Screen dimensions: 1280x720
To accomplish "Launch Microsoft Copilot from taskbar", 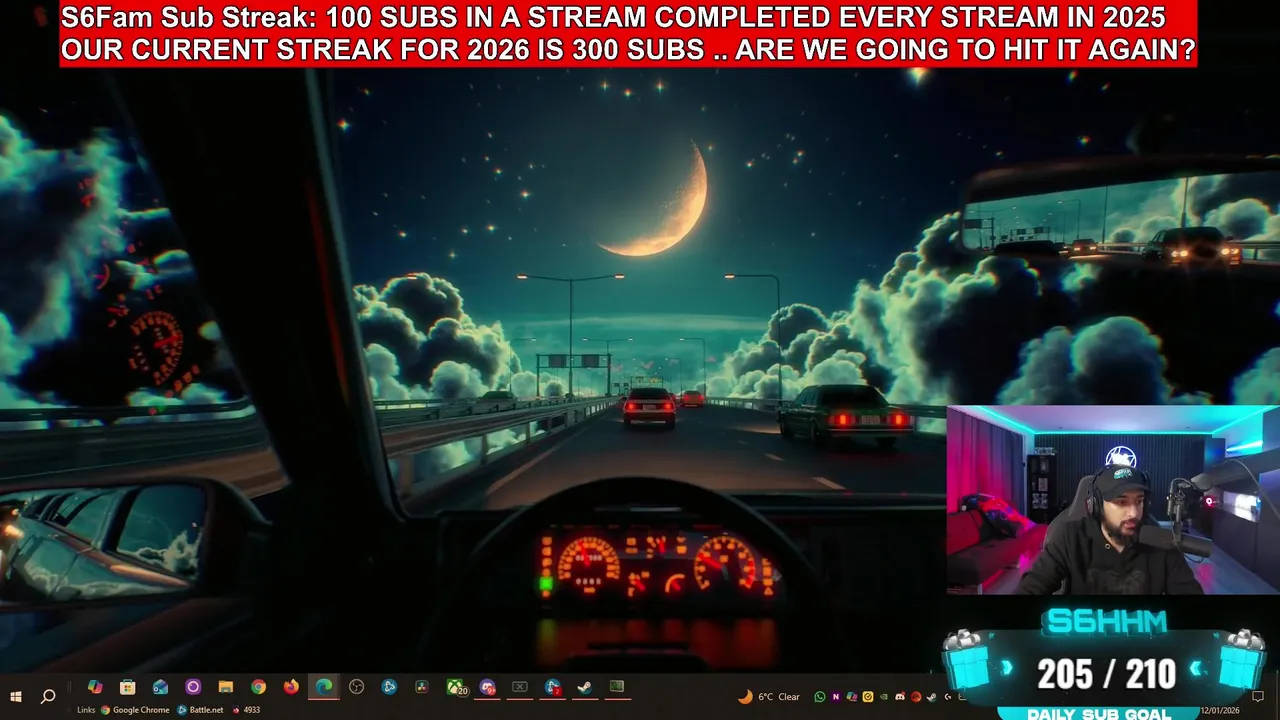I will pos(95,687).
